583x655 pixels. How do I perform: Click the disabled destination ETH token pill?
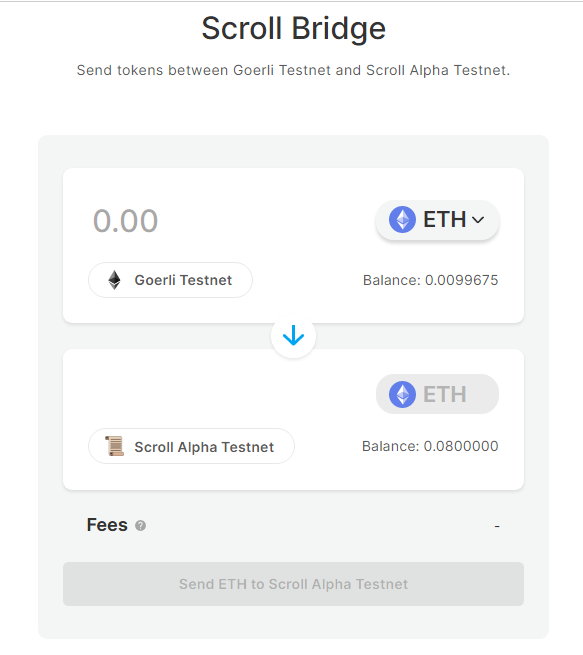(x=437, y=394)
